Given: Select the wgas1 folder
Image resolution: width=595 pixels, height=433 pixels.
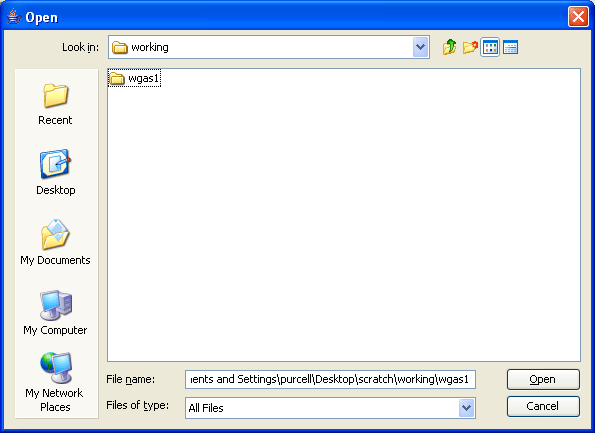Looking at the screenshot, I should [134, 79].
